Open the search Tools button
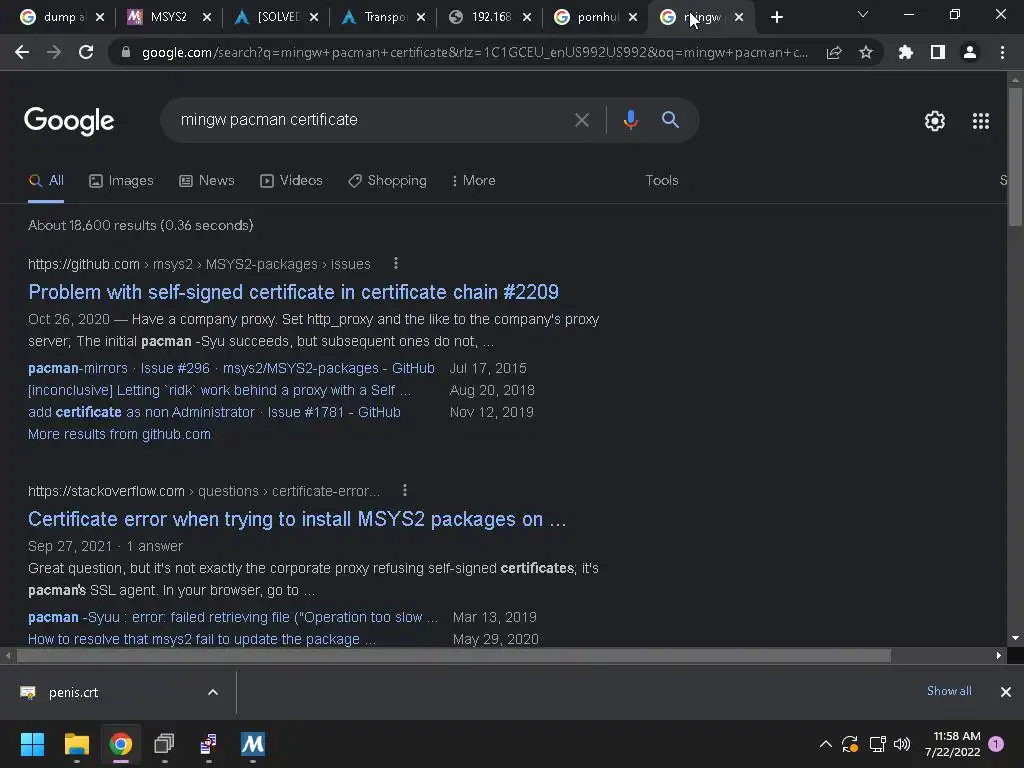1024x768 pixels. 662,180
